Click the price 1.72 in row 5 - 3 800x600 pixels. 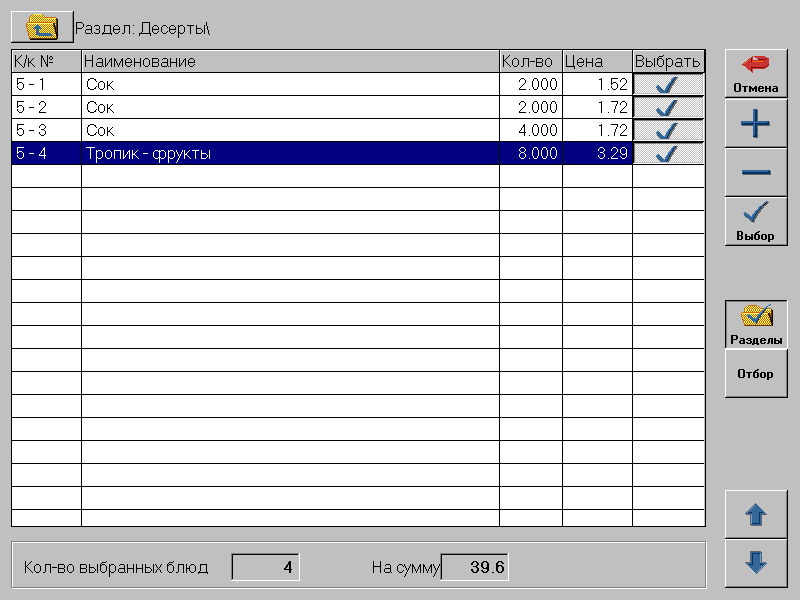click(x=597, y=130)
